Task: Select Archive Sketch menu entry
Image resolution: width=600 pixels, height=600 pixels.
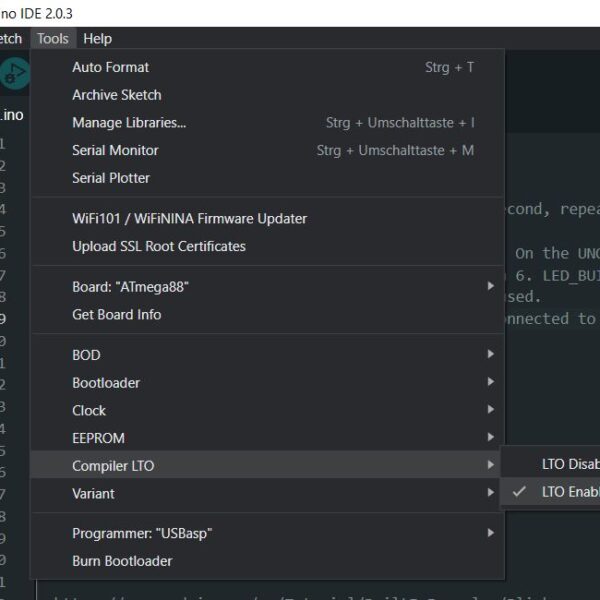Action: 117,95
